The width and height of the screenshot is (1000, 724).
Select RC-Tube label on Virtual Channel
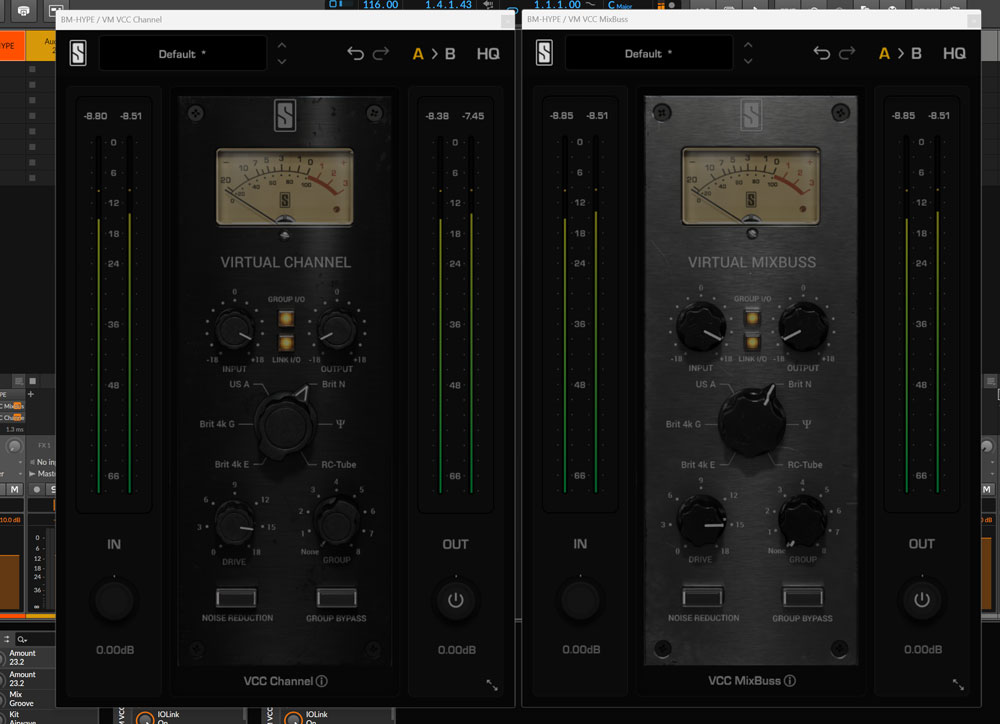pos(339,464)
